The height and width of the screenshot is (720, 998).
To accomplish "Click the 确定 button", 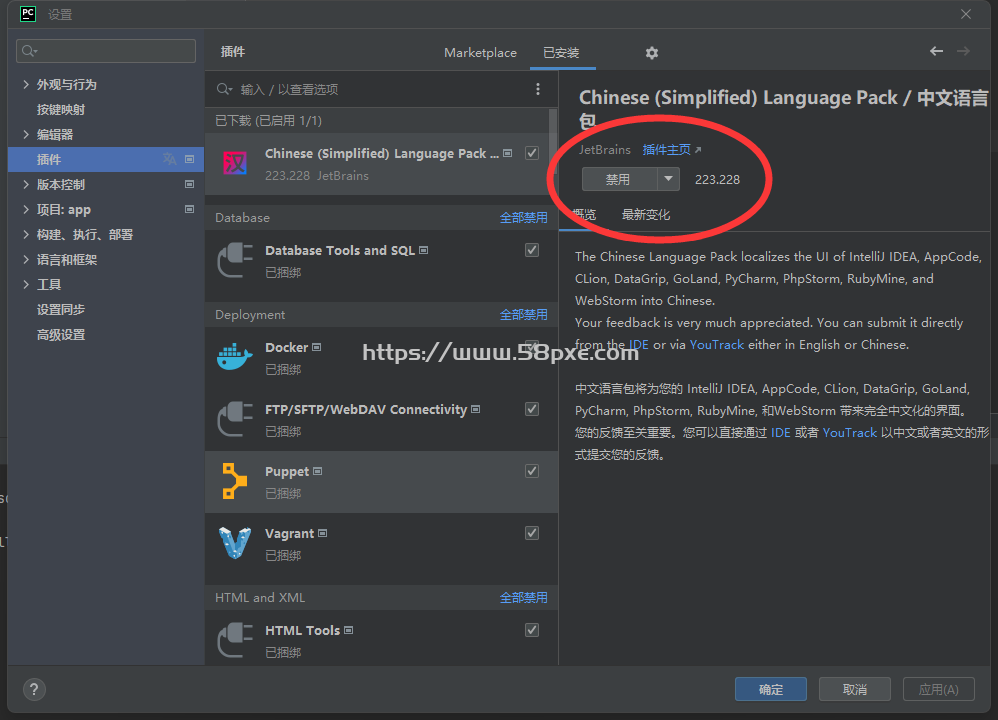I will click(771, 689).
